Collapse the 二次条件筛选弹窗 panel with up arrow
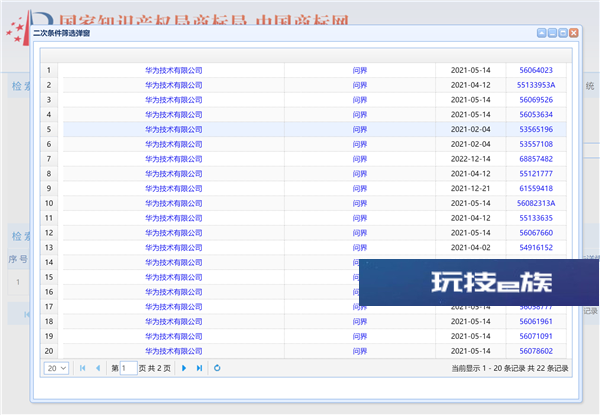Screen dimensions: 600x415 541,33
